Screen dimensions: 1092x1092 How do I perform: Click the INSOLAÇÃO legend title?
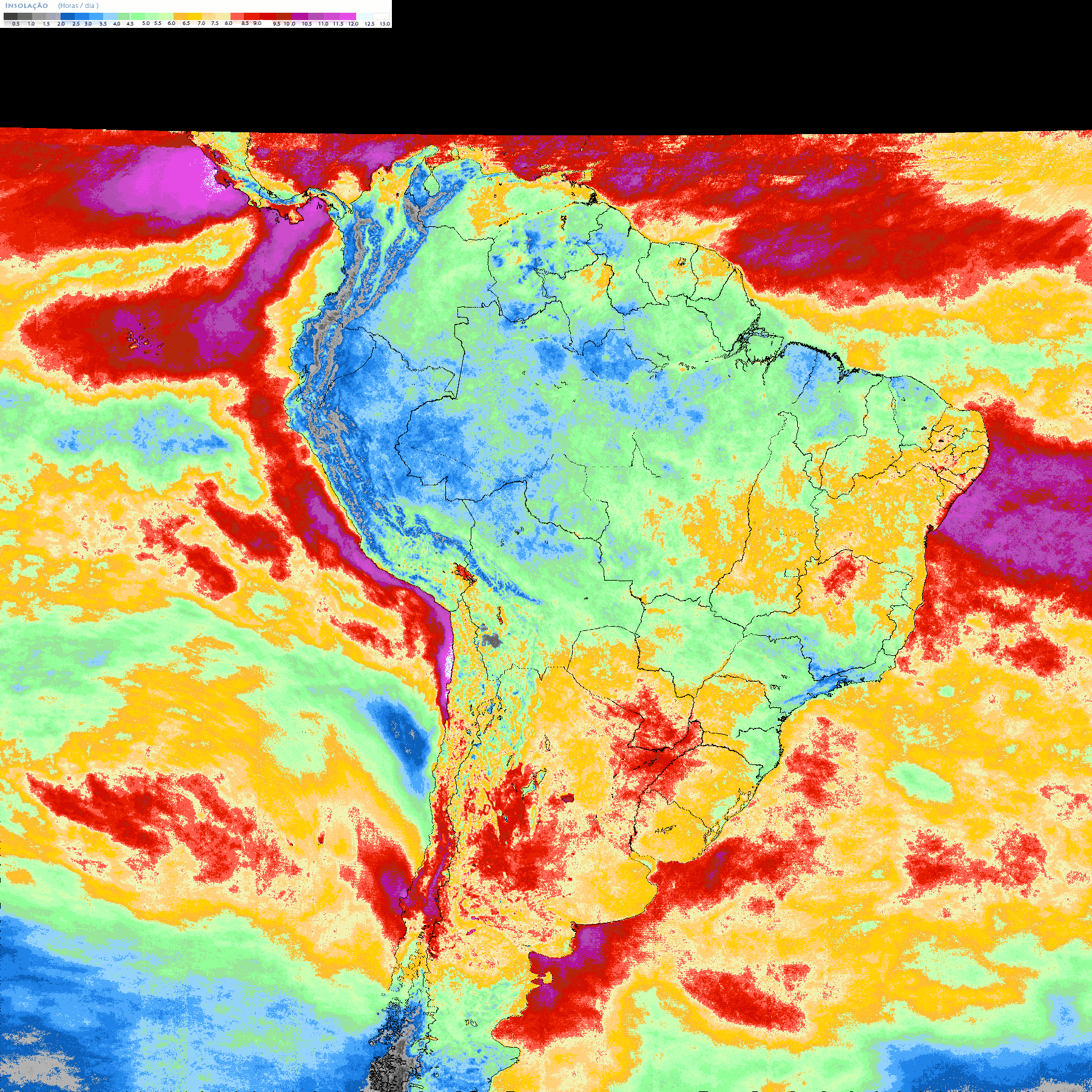(x=27, y=5)
